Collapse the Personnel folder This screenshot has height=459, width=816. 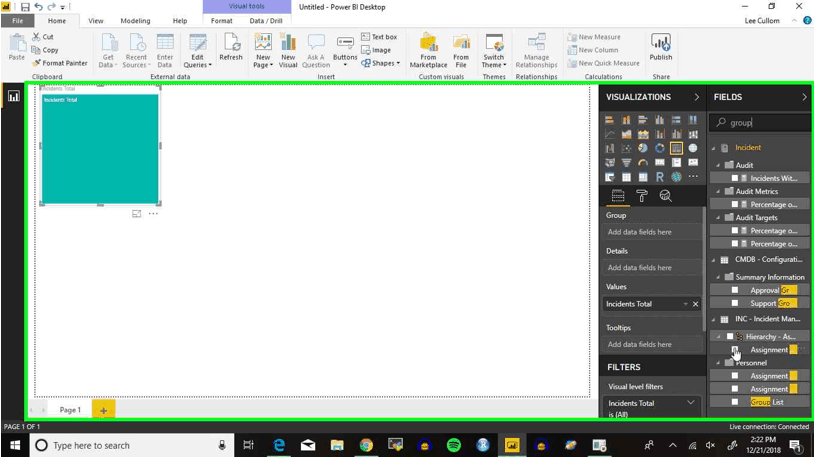click(x=718, y=363)
